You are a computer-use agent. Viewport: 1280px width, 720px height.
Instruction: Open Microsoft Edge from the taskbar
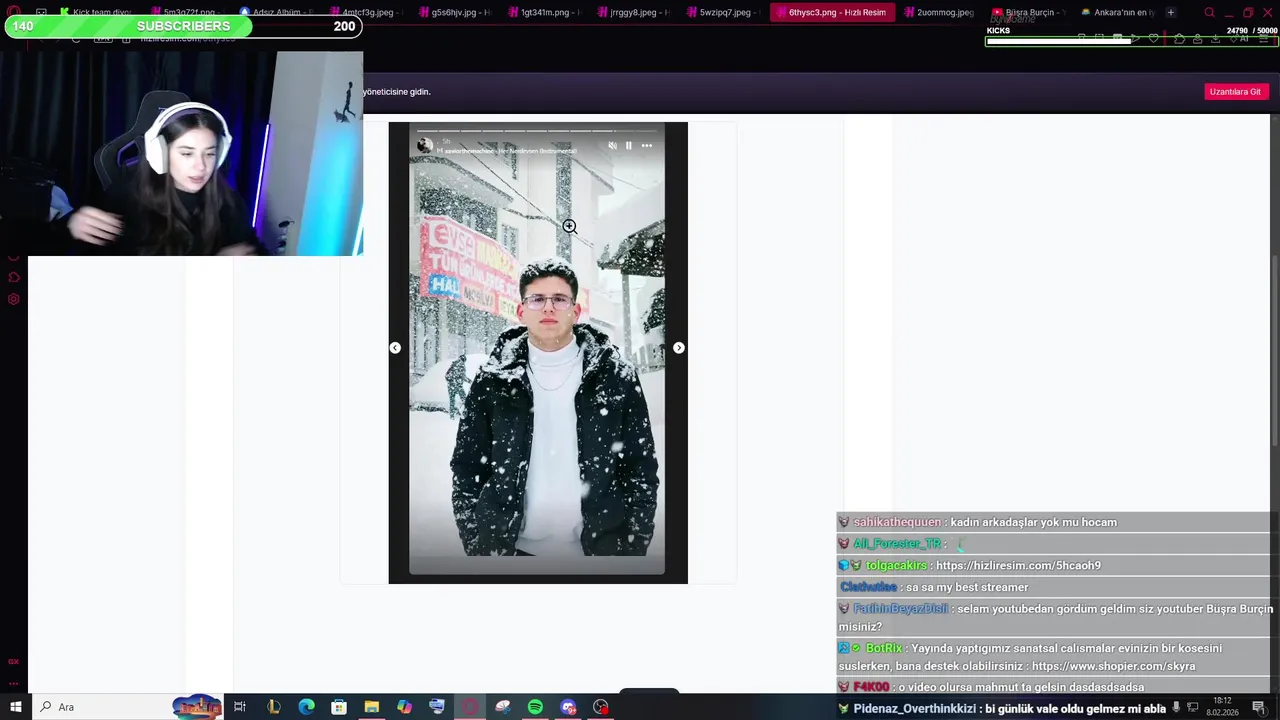[x=306, y=707]
